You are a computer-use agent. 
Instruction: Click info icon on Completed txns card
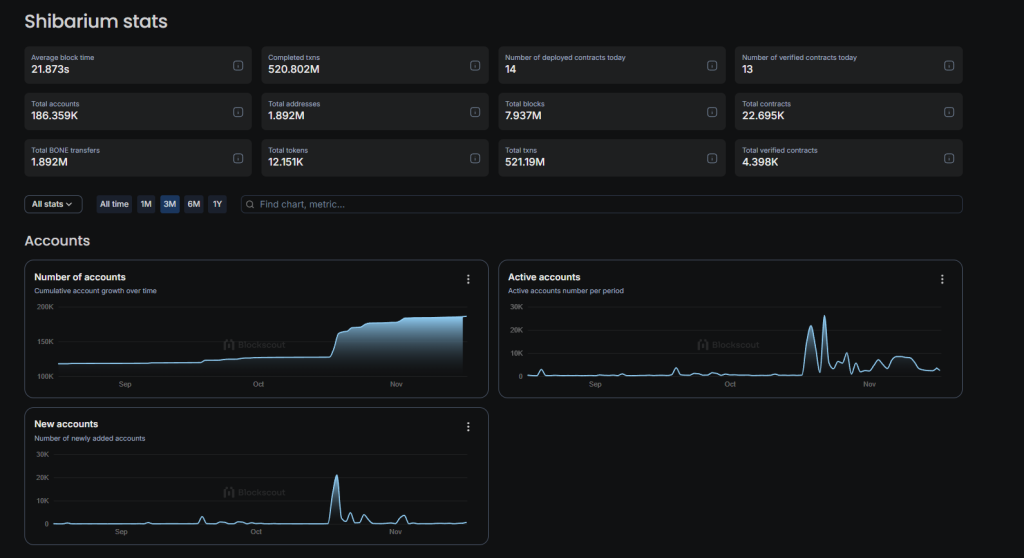click(x=475, y=65)
